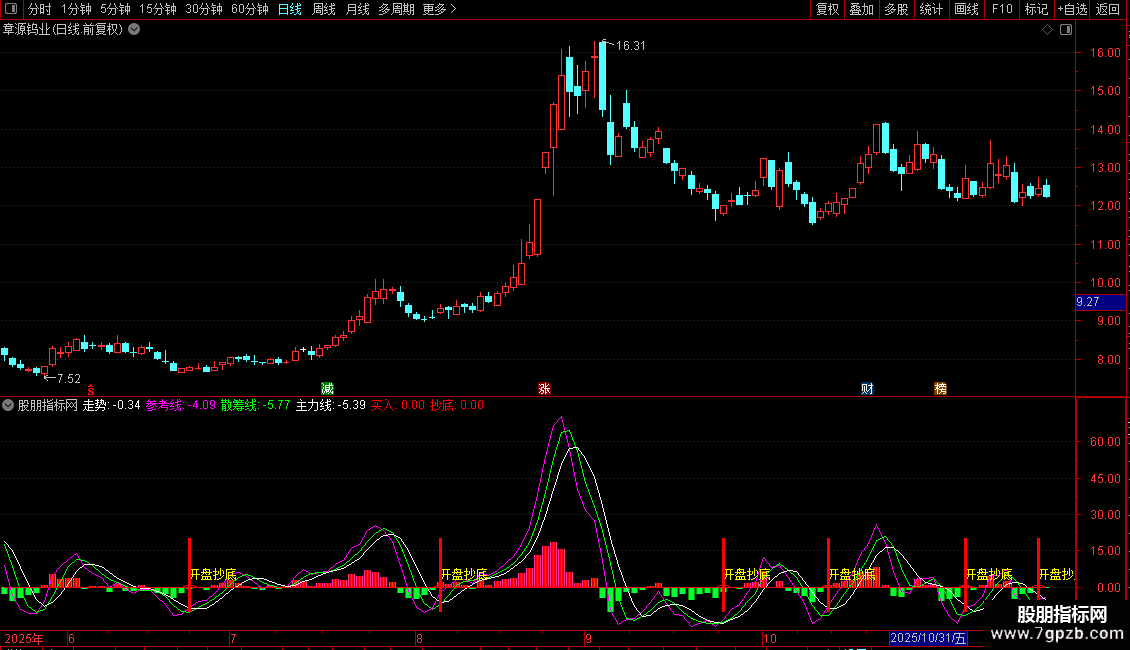Click the green 减 marker icon
The image size is (1130, 650).
click(x=327, y=389)
